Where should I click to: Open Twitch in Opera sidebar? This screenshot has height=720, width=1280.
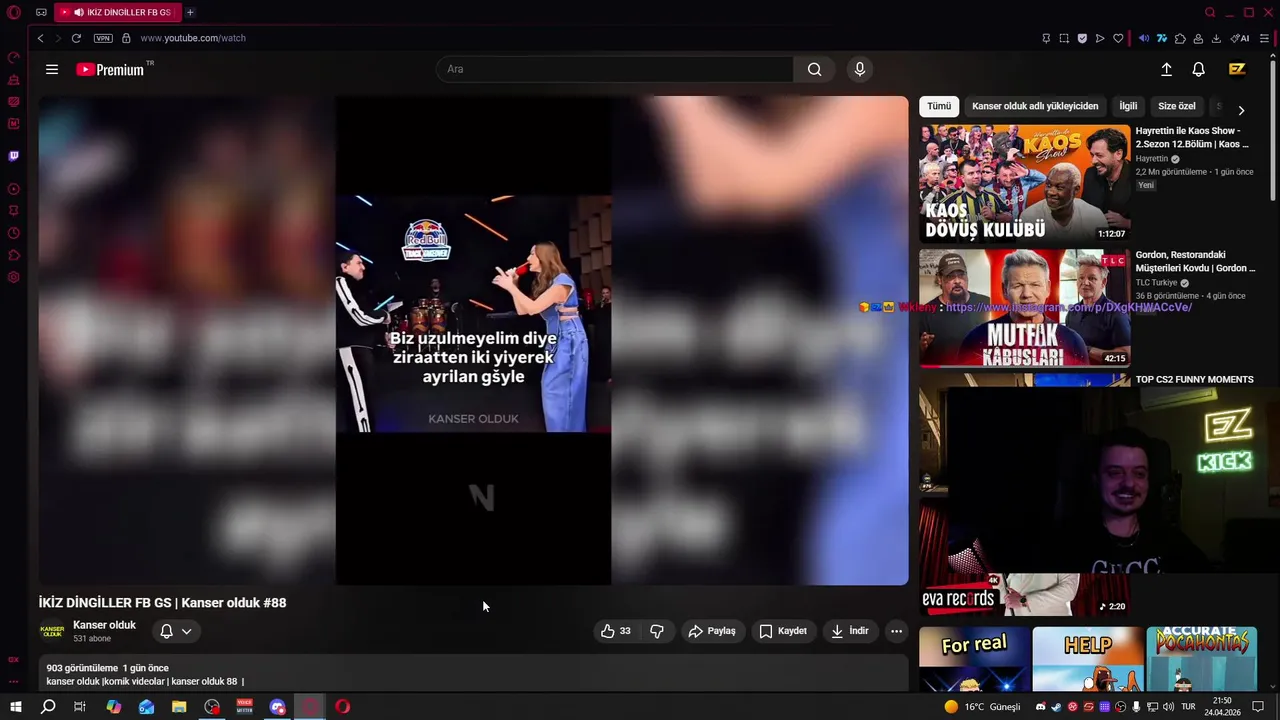[14, 156]
